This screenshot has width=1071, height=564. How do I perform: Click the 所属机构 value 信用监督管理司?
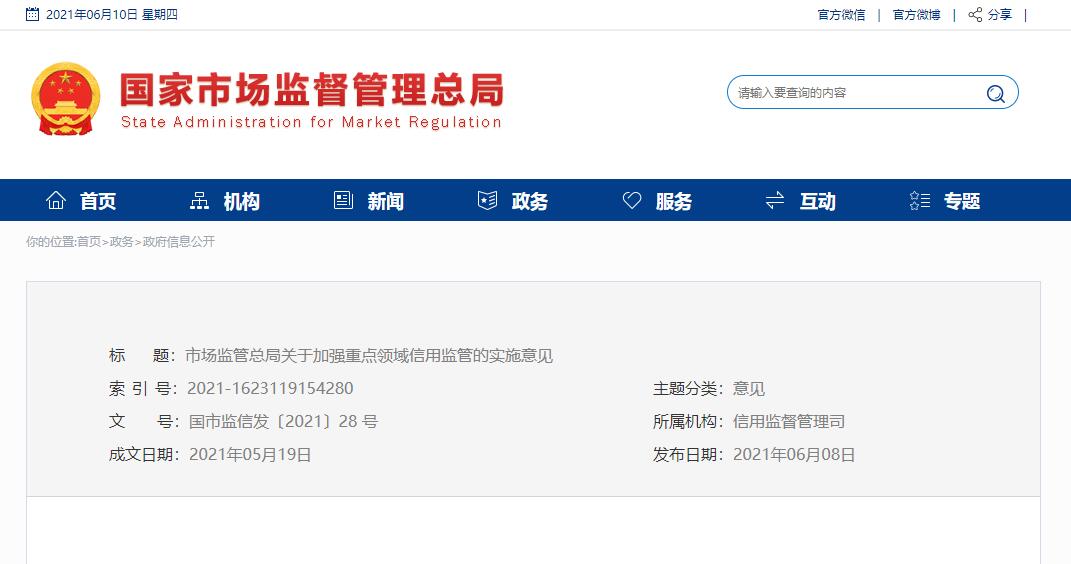pyautogui.click(x=789, y=421)
